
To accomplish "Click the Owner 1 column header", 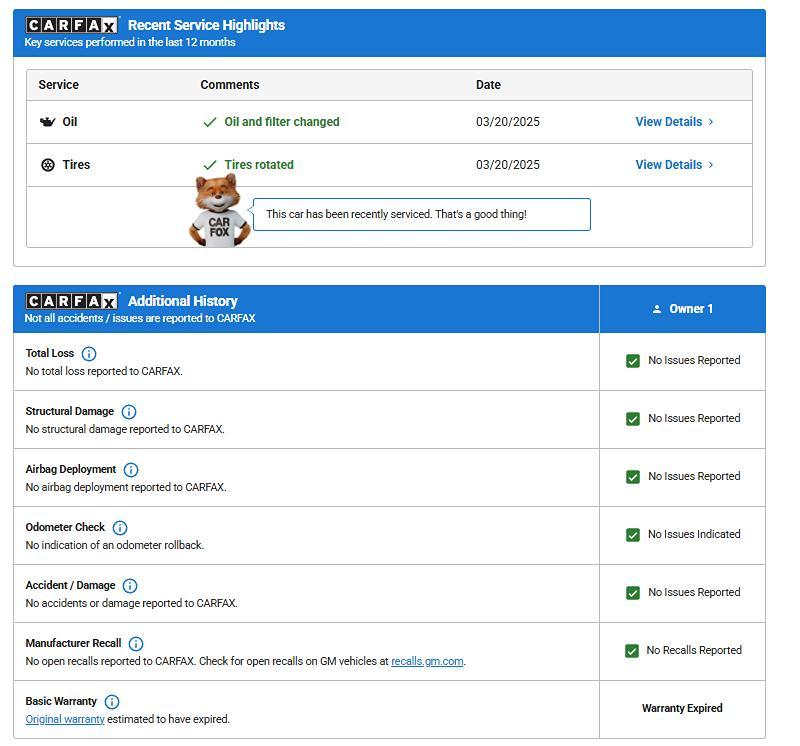I will click(683, 309).
